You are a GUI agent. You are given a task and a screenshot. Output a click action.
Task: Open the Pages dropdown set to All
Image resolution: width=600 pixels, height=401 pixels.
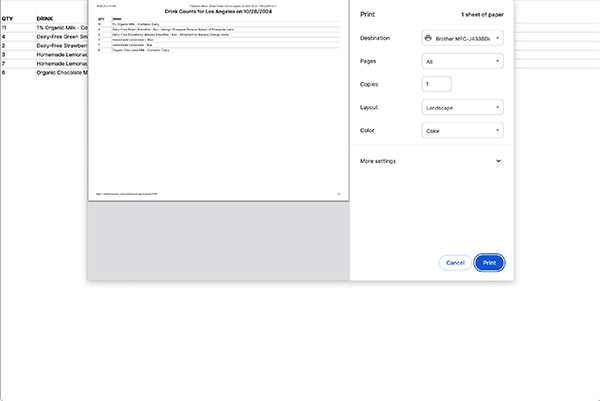462,61
